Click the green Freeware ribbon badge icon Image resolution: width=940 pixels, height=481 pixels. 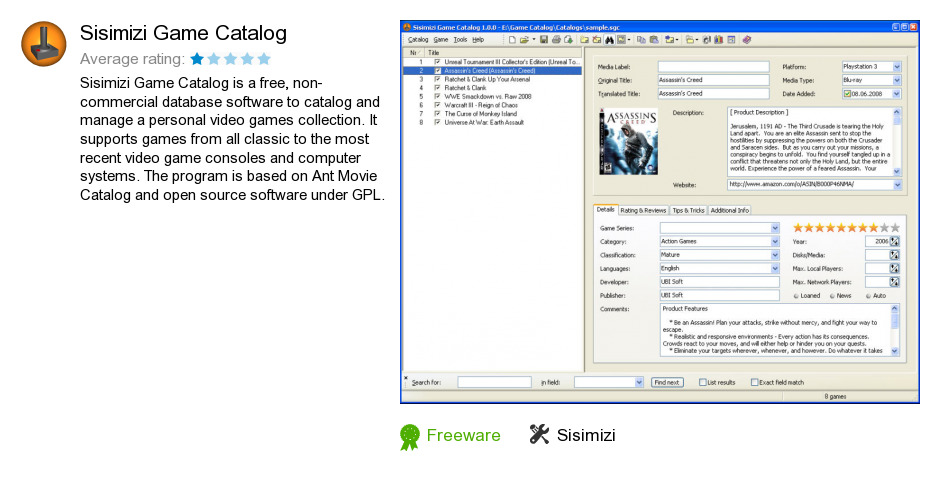[x=410, y=437]
